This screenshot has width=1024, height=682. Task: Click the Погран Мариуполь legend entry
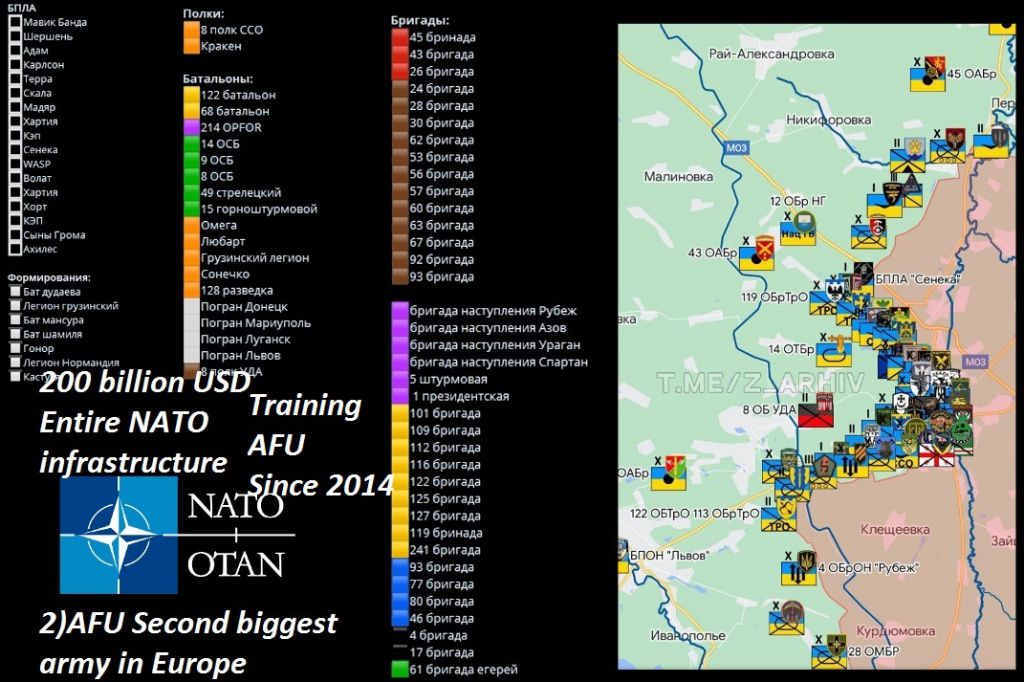point(255,323)
